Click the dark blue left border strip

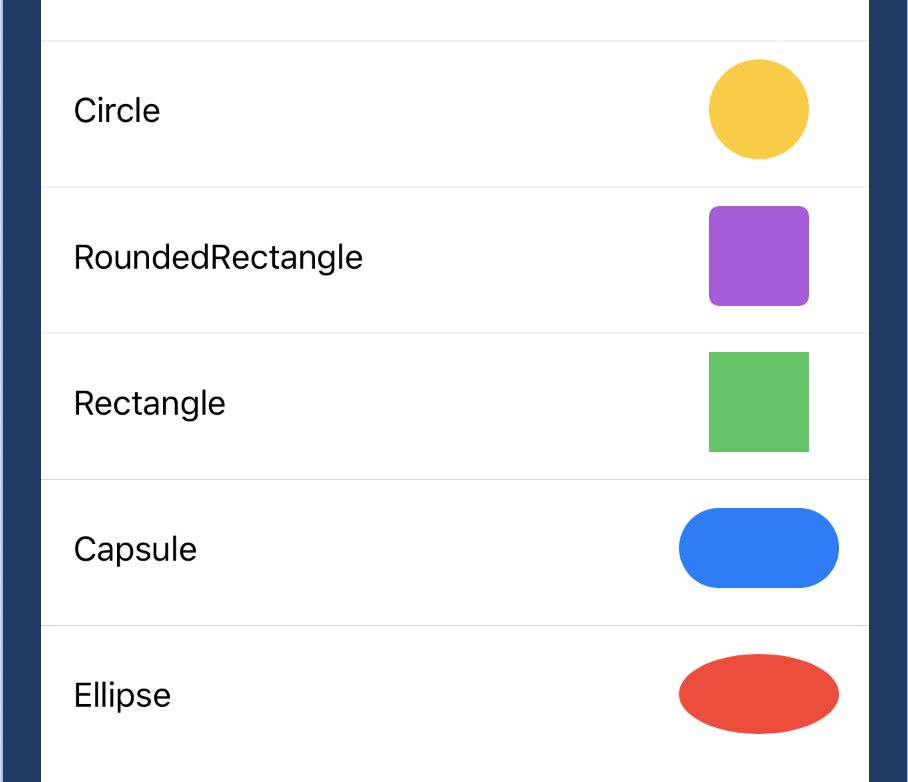point(21,391)
